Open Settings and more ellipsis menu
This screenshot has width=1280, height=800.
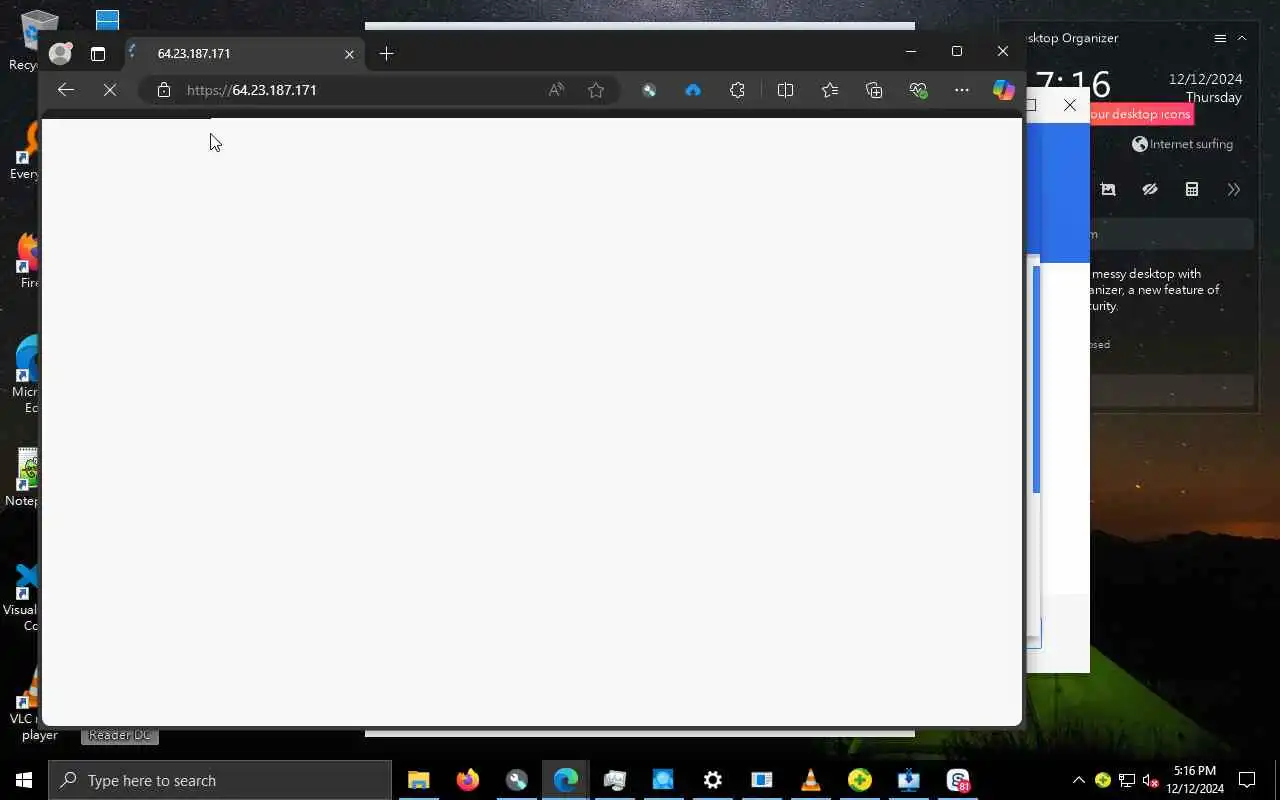pyautogui.click(x=962, y=90)
